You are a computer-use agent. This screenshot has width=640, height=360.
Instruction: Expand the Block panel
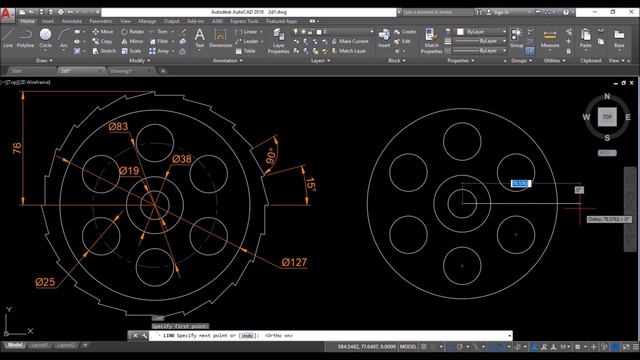pyautogui.click(x=397, y=60)
